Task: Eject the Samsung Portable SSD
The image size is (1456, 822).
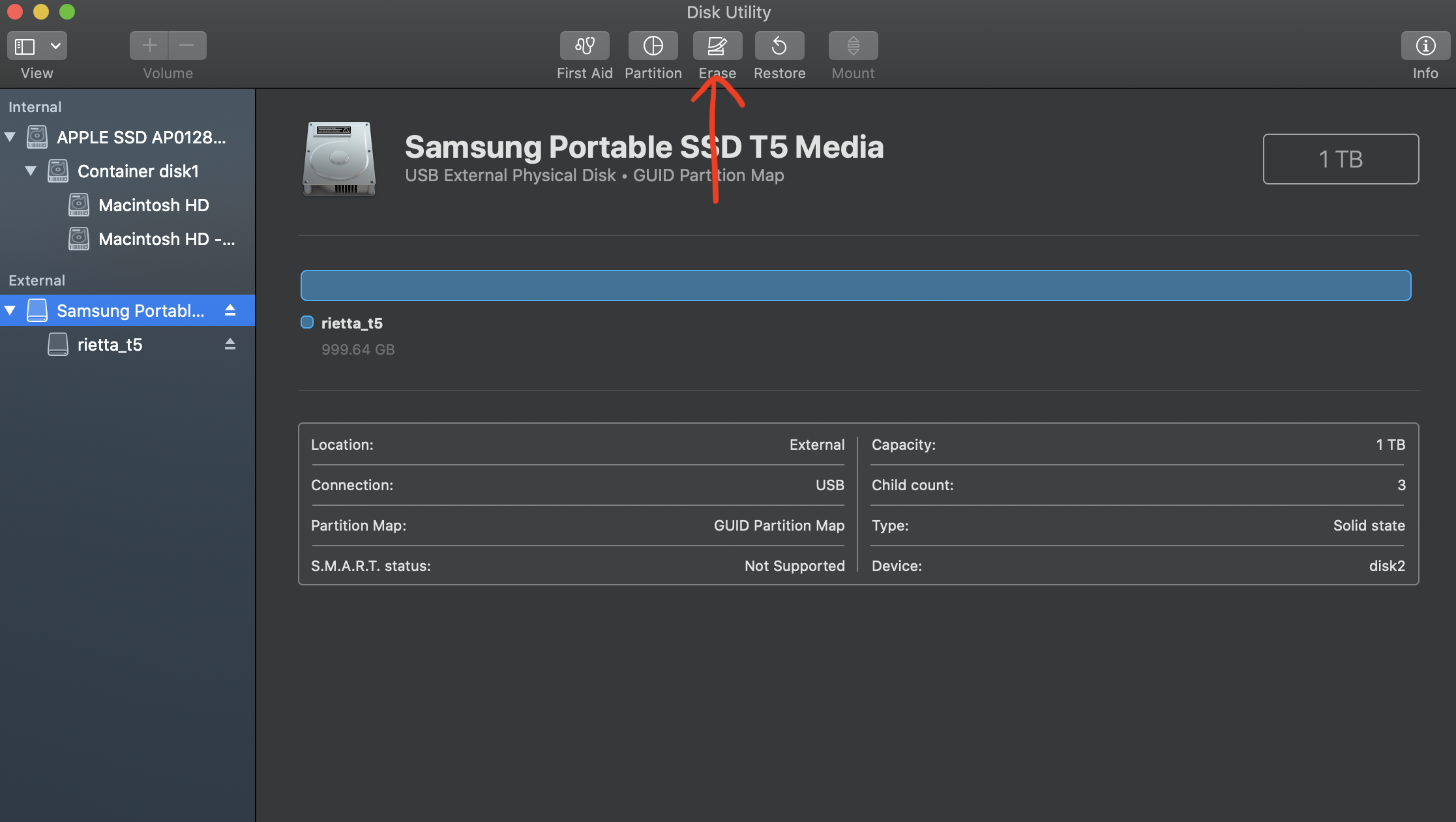Action: 230,310
